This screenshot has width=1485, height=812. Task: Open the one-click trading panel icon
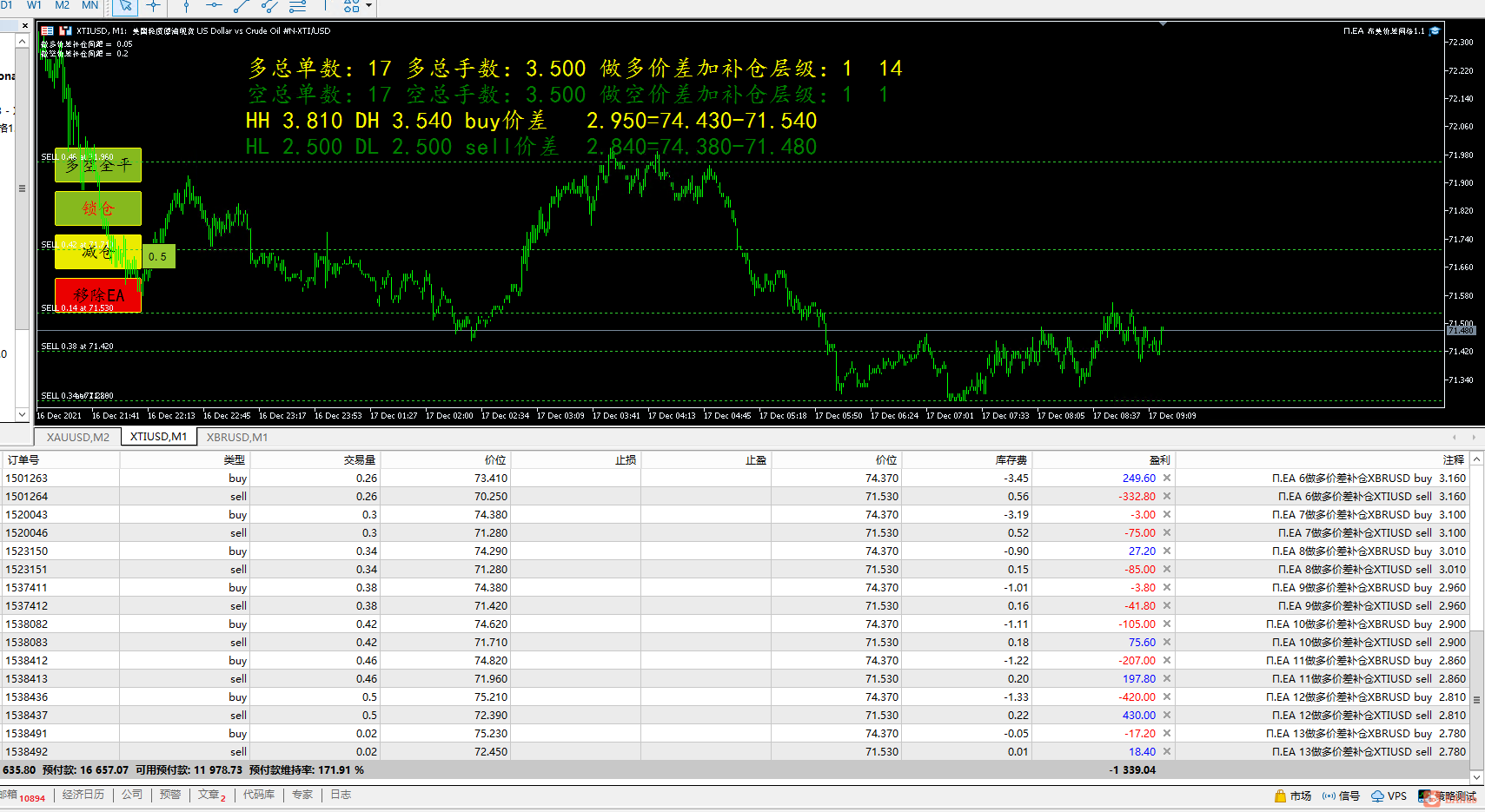click(48, 31)
